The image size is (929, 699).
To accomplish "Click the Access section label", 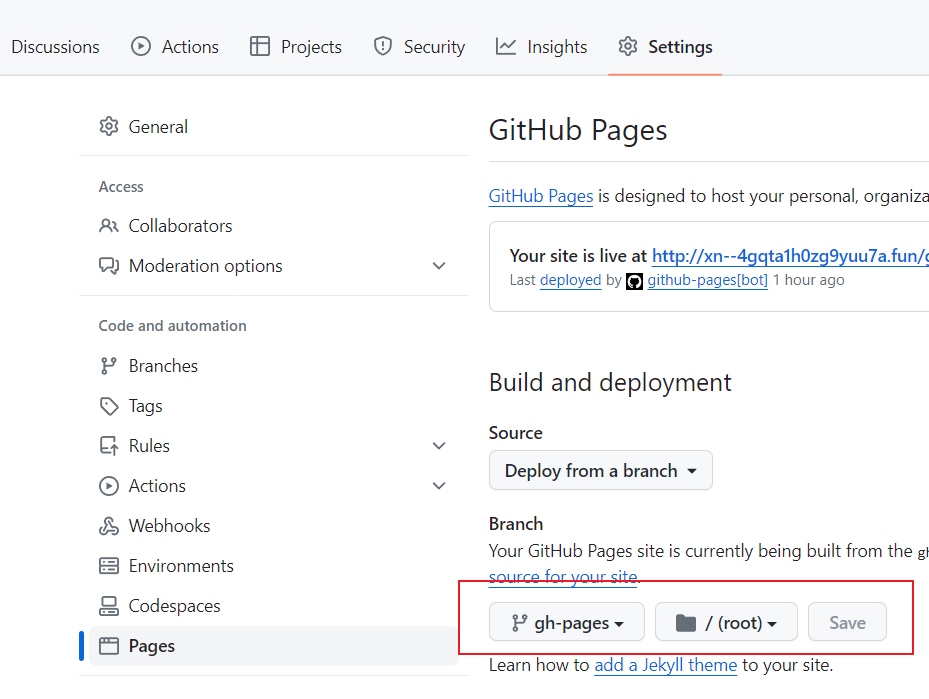I will (x=121, y=187).
